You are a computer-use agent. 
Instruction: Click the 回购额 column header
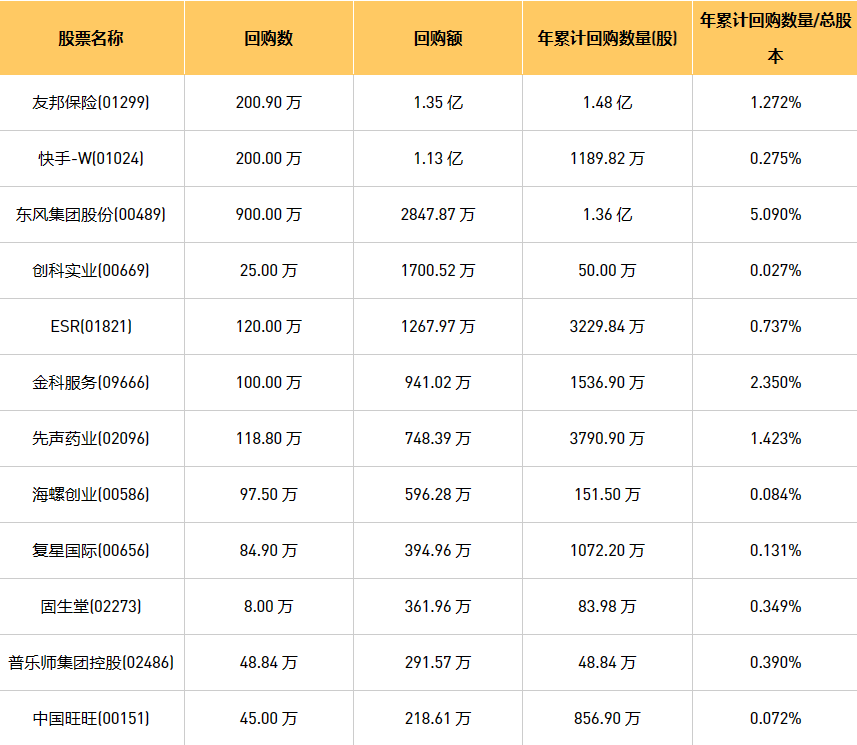(x=438, y=38)
